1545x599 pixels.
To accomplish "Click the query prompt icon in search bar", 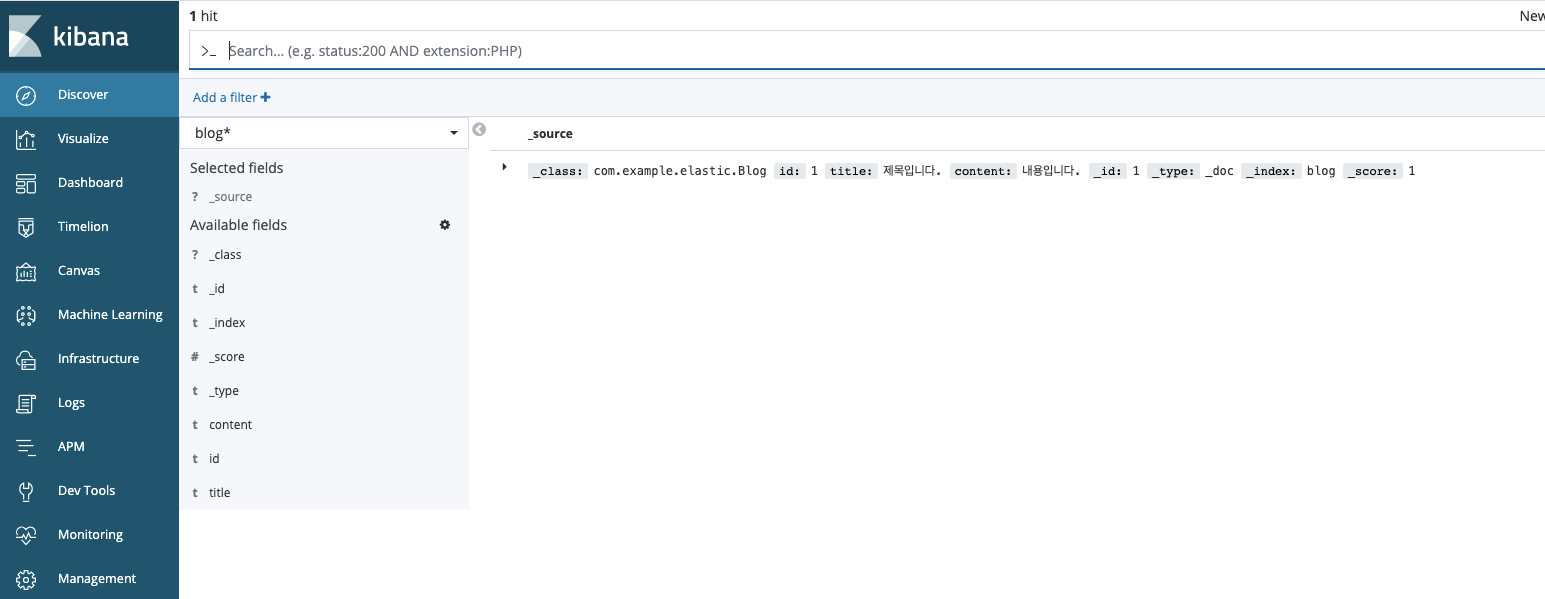I will pyautogui.click(x=208, y=51).
